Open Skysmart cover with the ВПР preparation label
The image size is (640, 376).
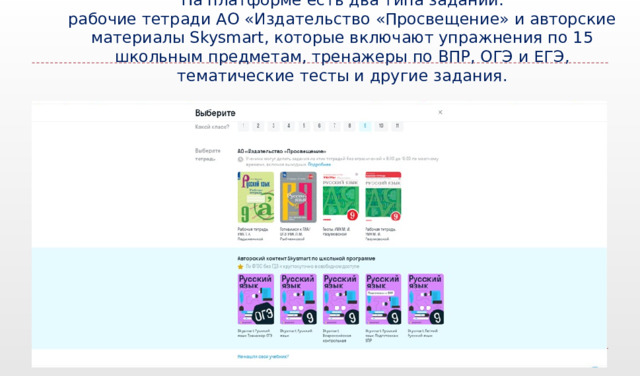coord(383,299)
